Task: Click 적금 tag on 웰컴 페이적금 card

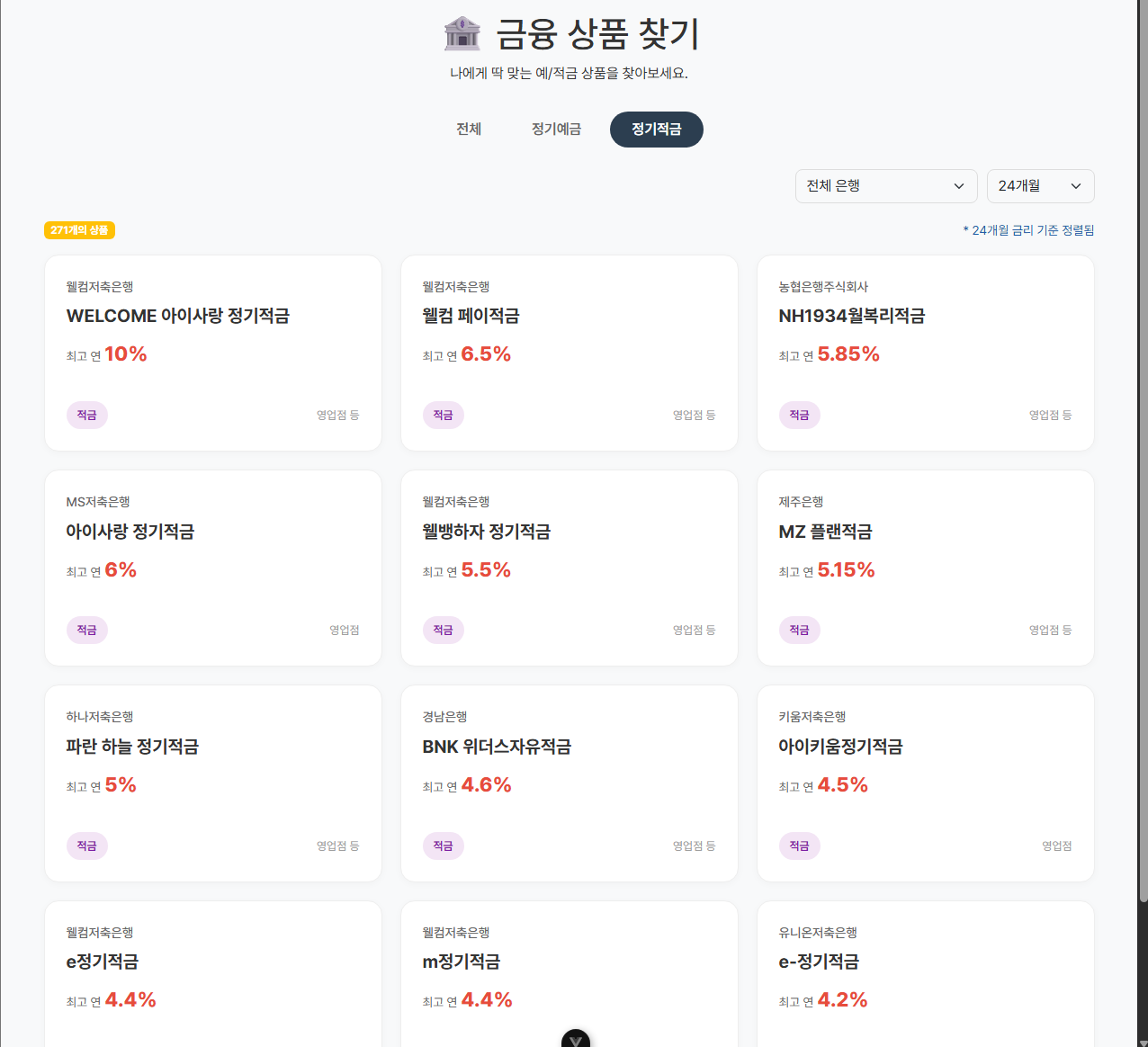Action: click(x=443, y=415)
